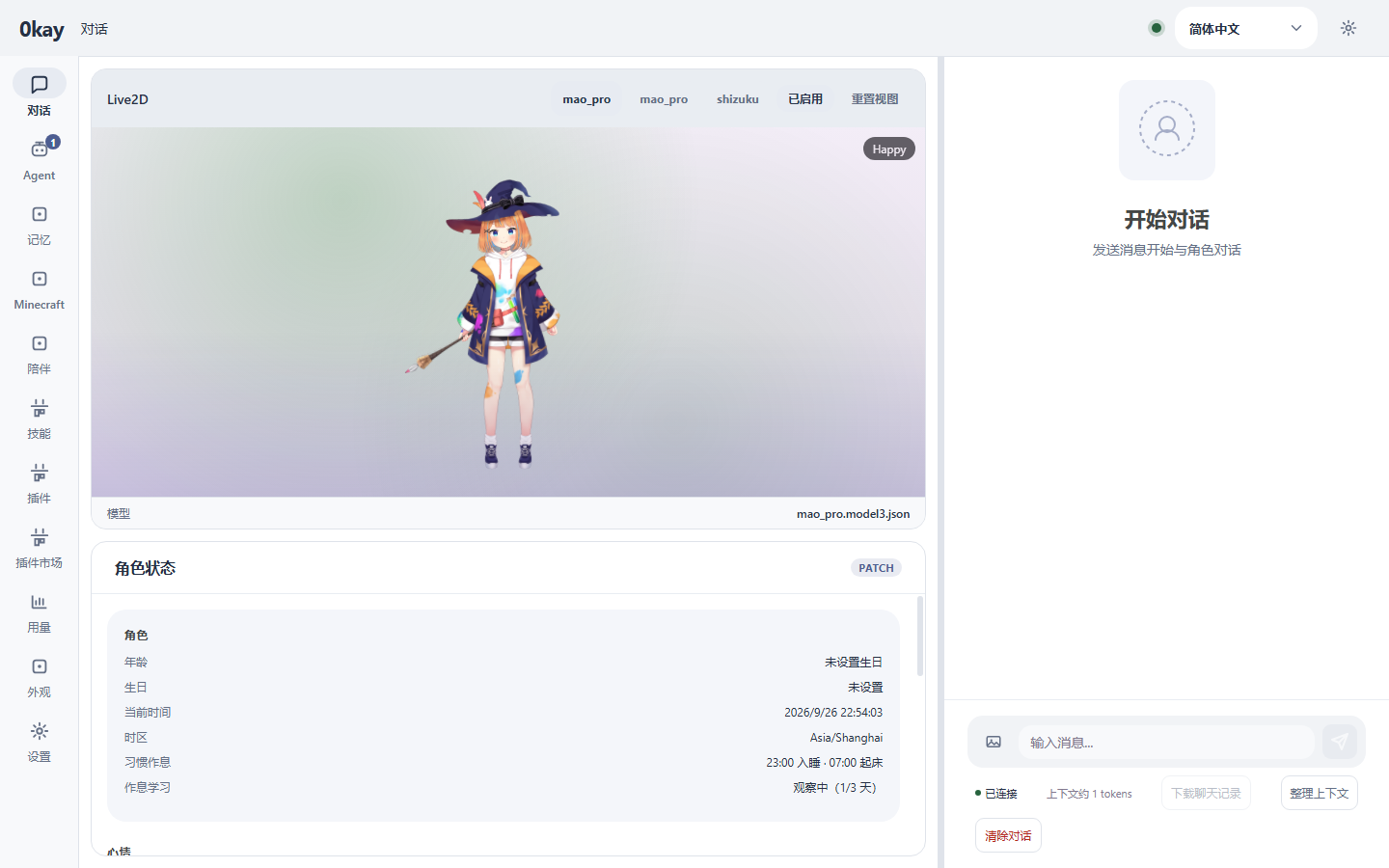Click the Okay logo in header
Screen dimensions: 1389x868
pyautogui.click(x=41, y=29)
